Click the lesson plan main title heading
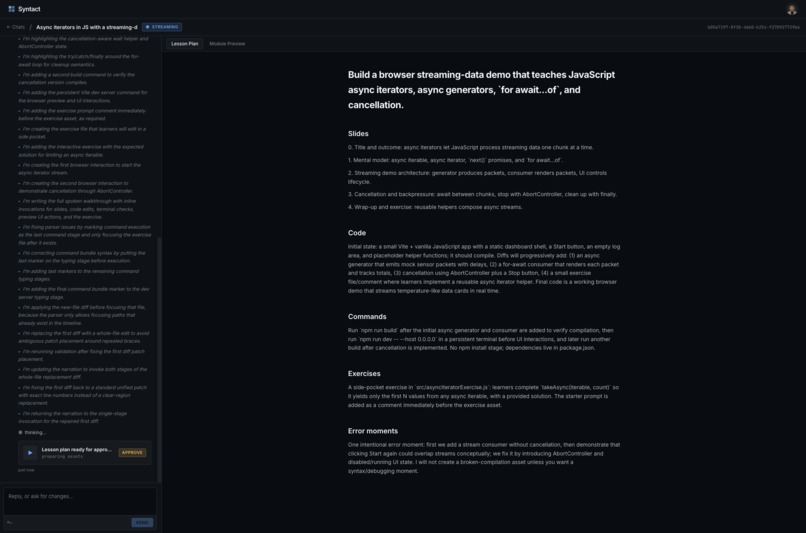Viewport: 806px width, 533px height. tap(482, 90)
